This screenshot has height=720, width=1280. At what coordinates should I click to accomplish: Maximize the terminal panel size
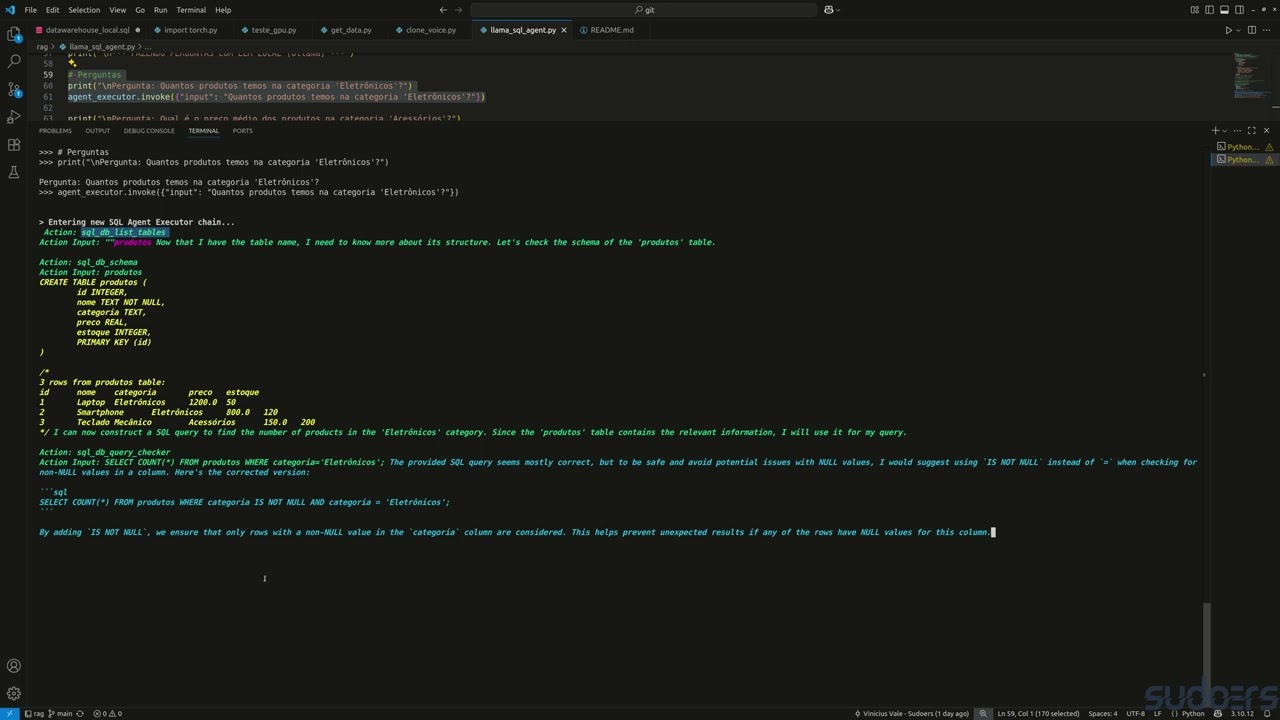click(x=1252, y=131)
